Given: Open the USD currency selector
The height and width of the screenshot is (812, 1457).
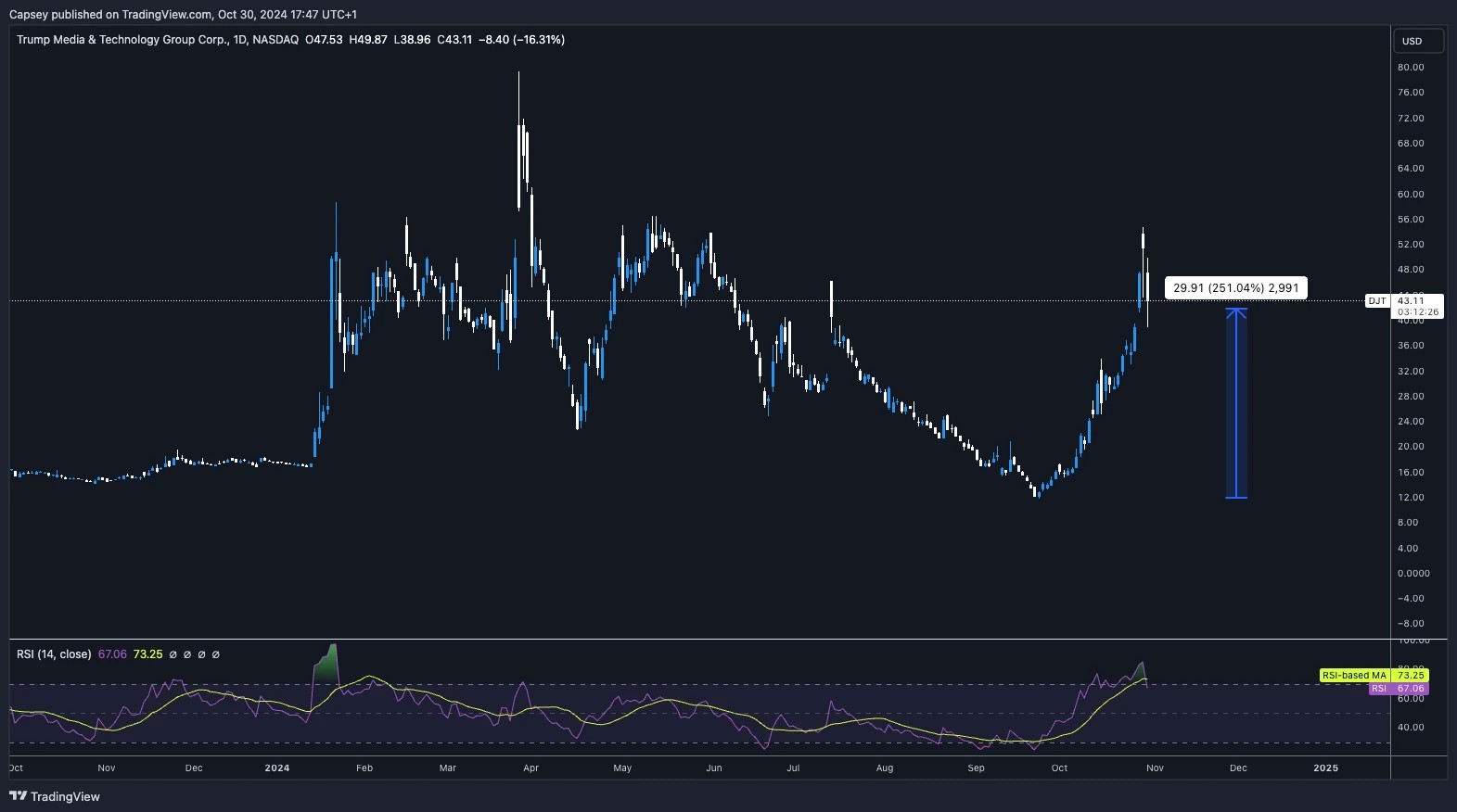Looking at the screenshot, I should click(1418, 41).
